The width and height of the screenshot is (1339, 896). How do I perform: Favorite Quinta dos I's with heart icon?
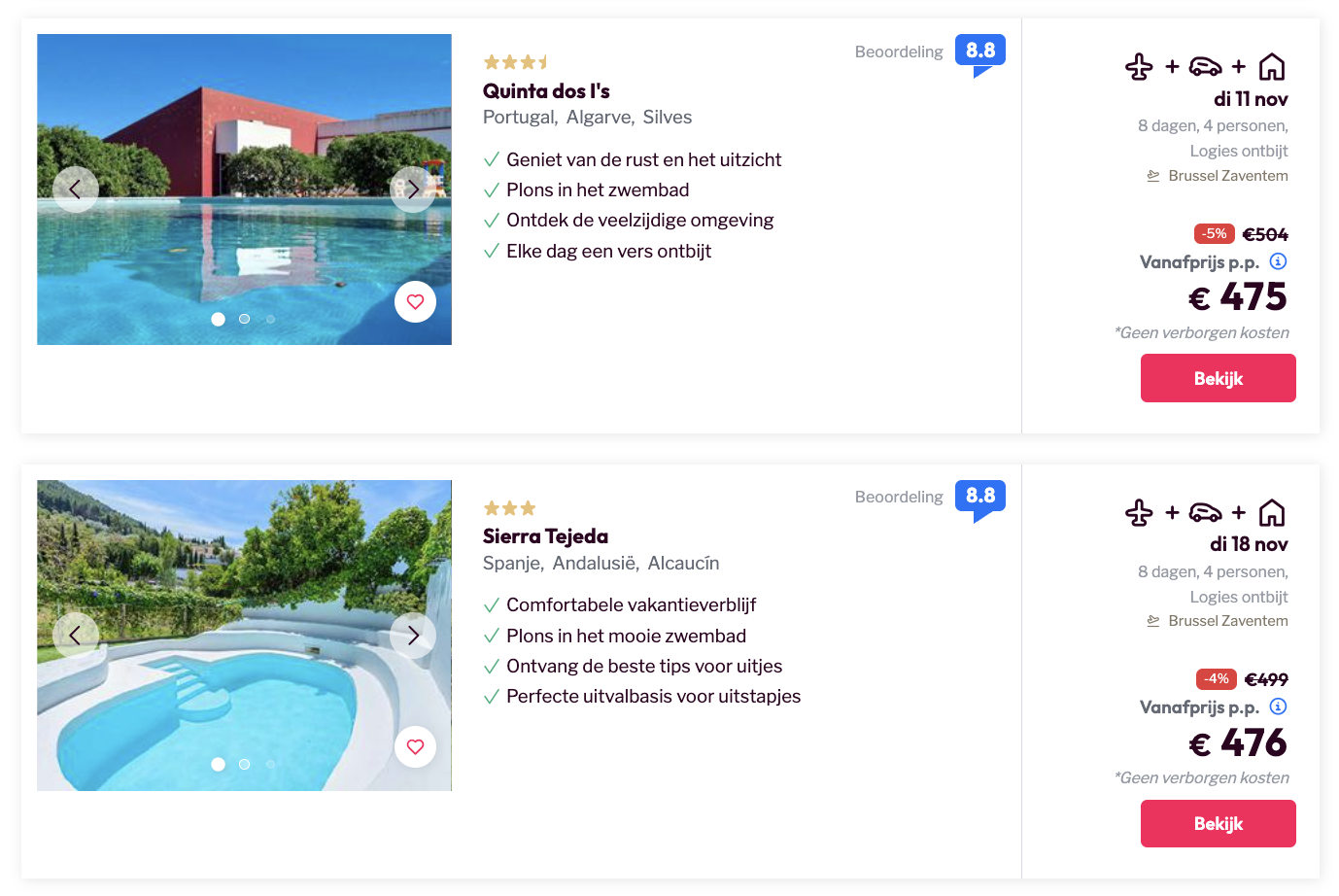415,301
